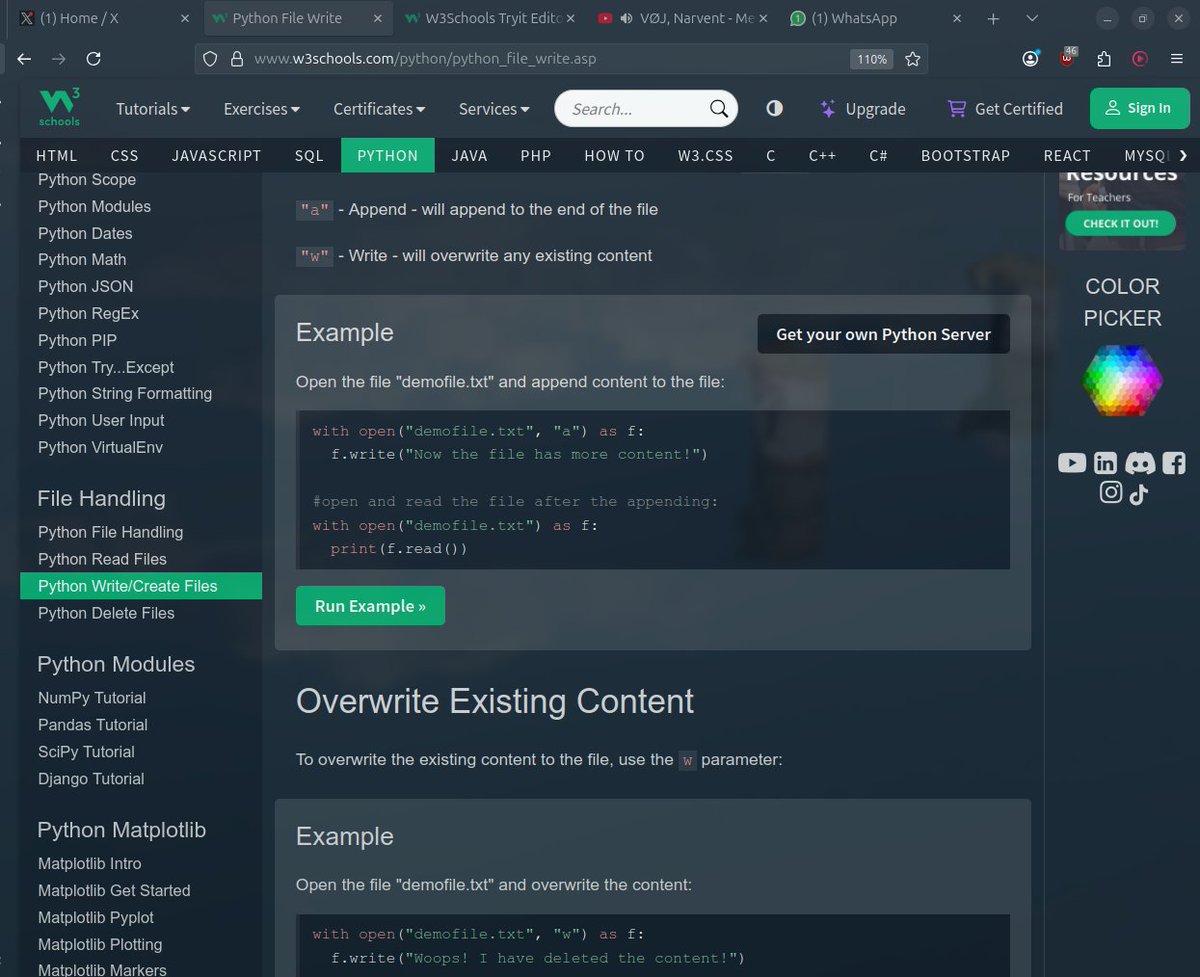Open Python File Handling in sidebar

click(110, 532)
